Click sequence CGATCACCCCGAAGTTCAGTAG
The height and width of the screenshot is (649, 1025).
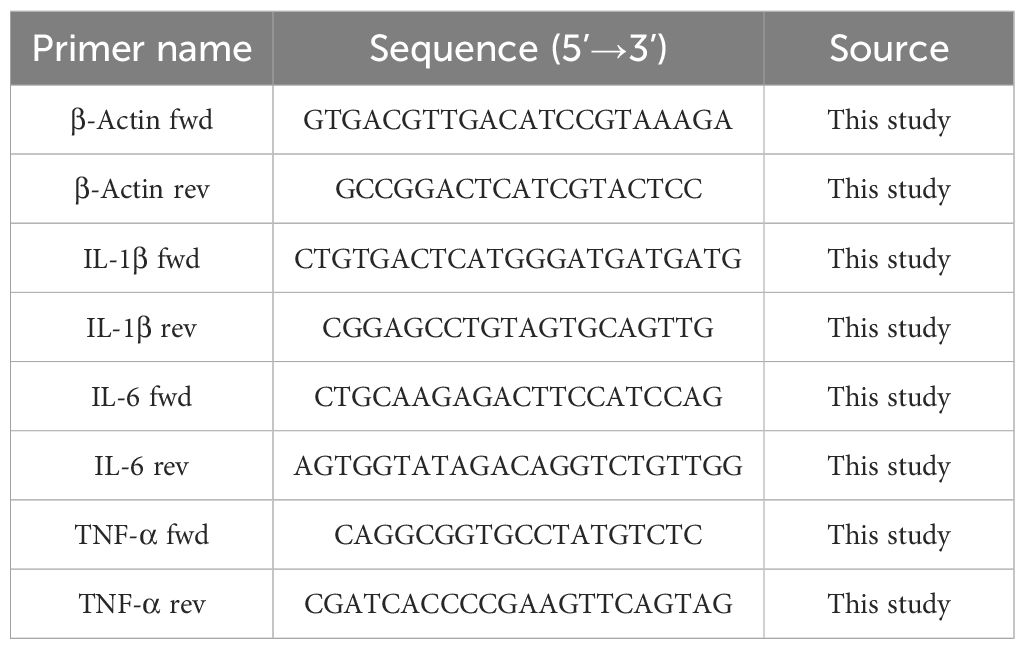[518, 604]
